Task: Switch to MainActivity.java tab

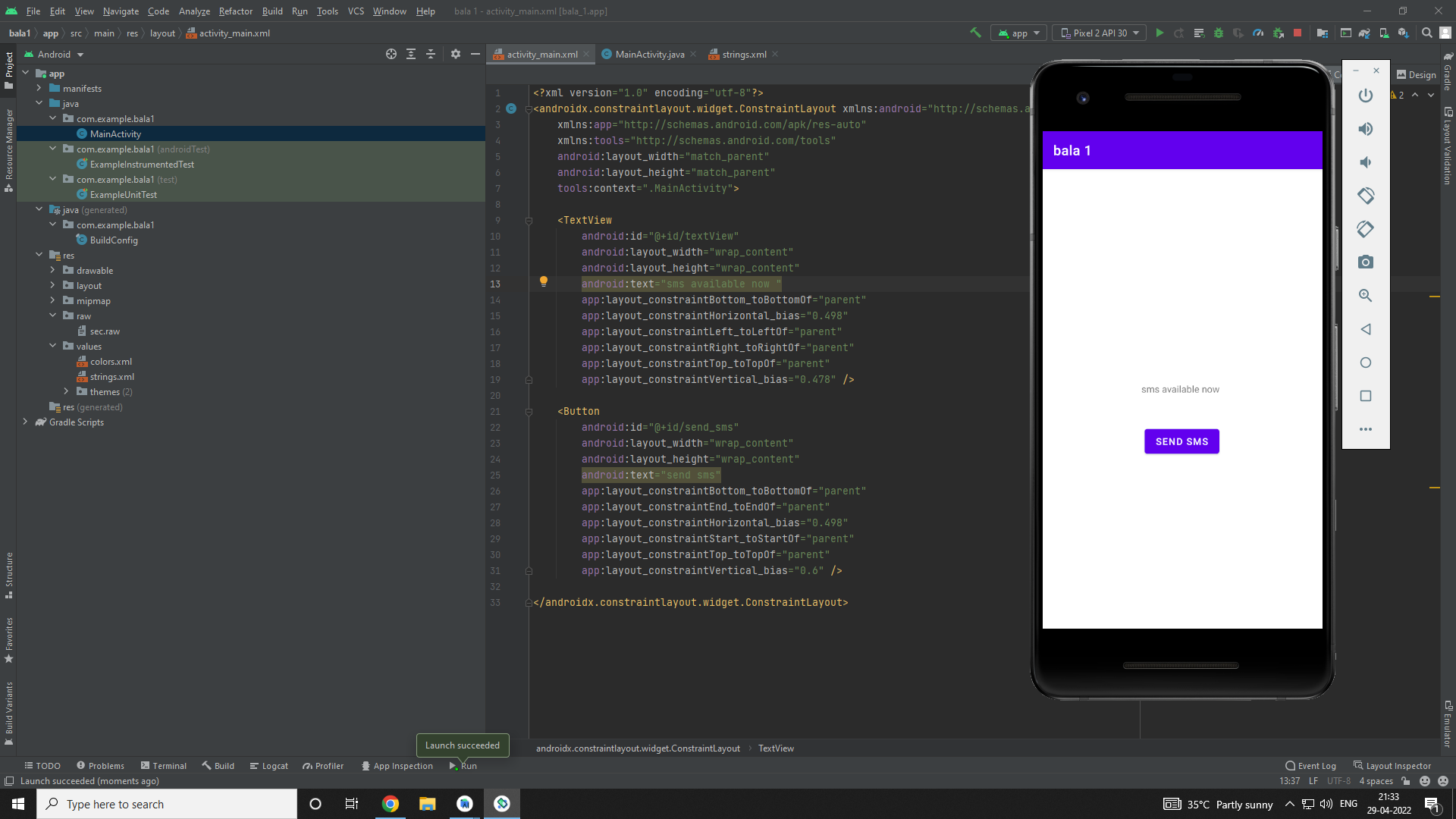Action: (649, 55)
